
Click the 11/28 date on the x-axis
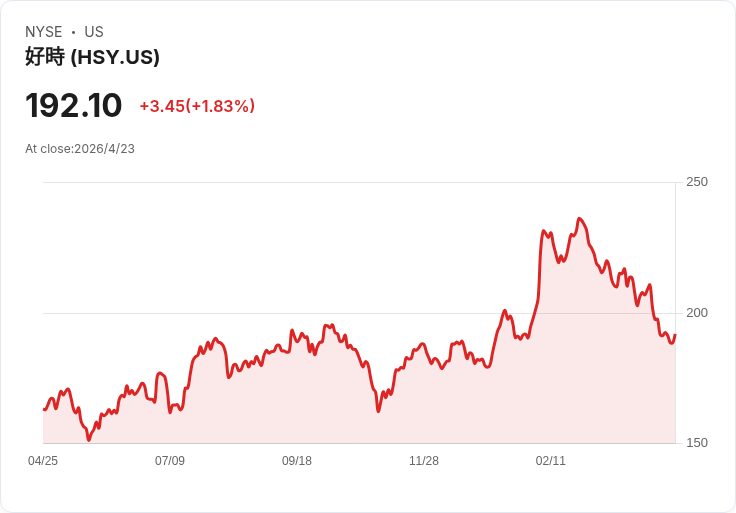coord(424,461)
